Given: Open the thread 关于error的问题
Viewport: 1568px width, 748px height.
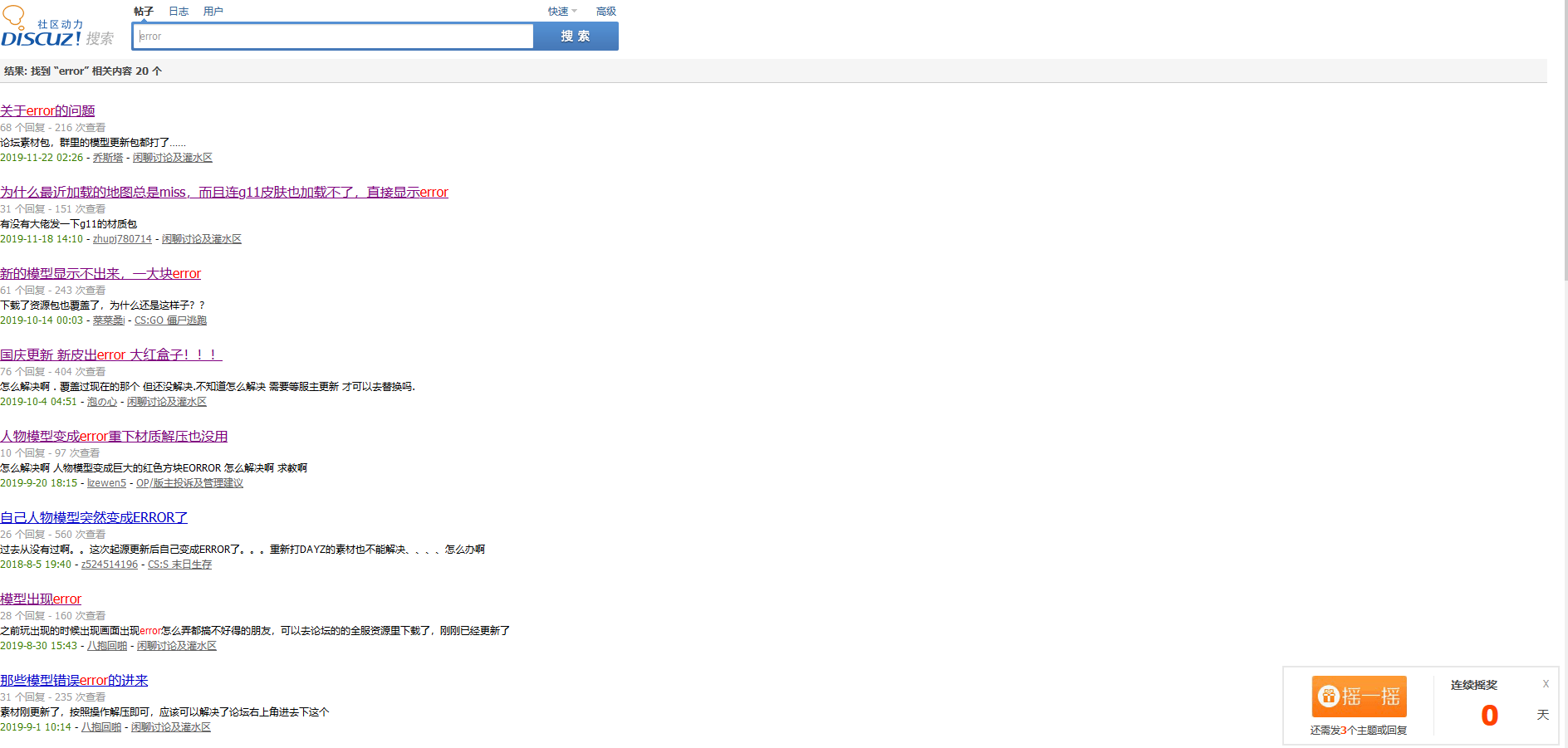Looking at the screenshot, I should 47,111.
